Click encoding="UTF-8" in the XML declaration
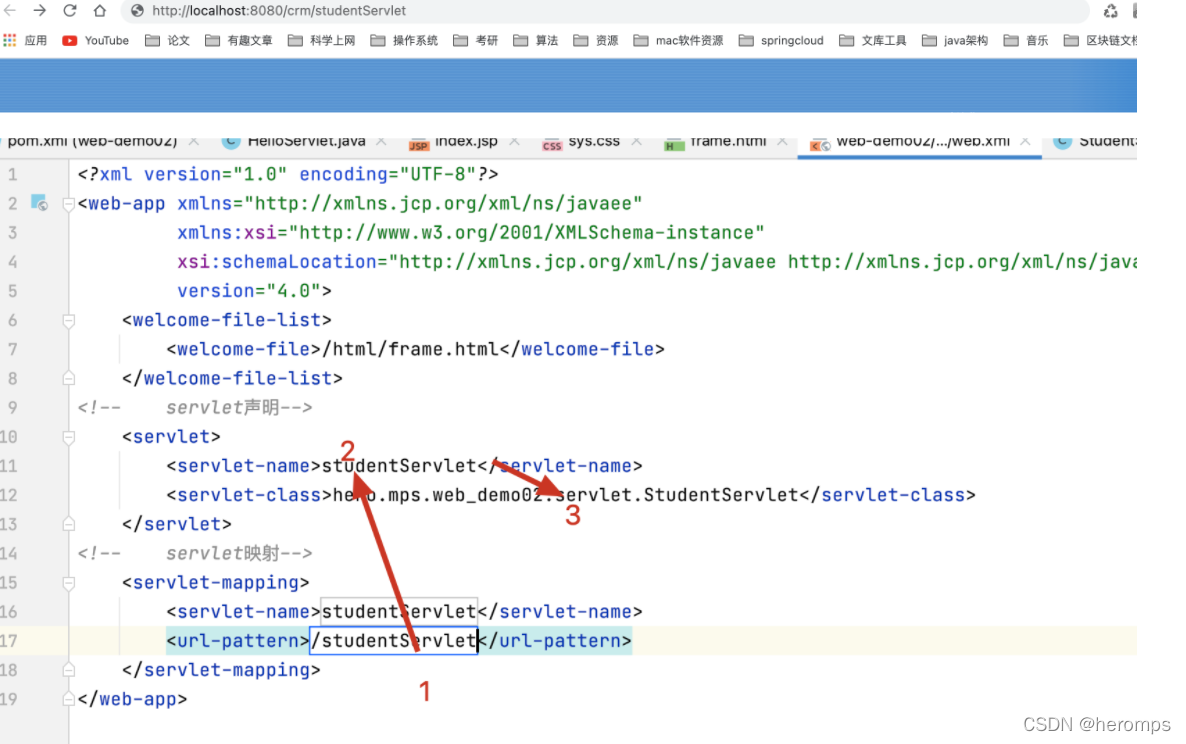This screenshot has width=1186, height=744. pos(388,175)
